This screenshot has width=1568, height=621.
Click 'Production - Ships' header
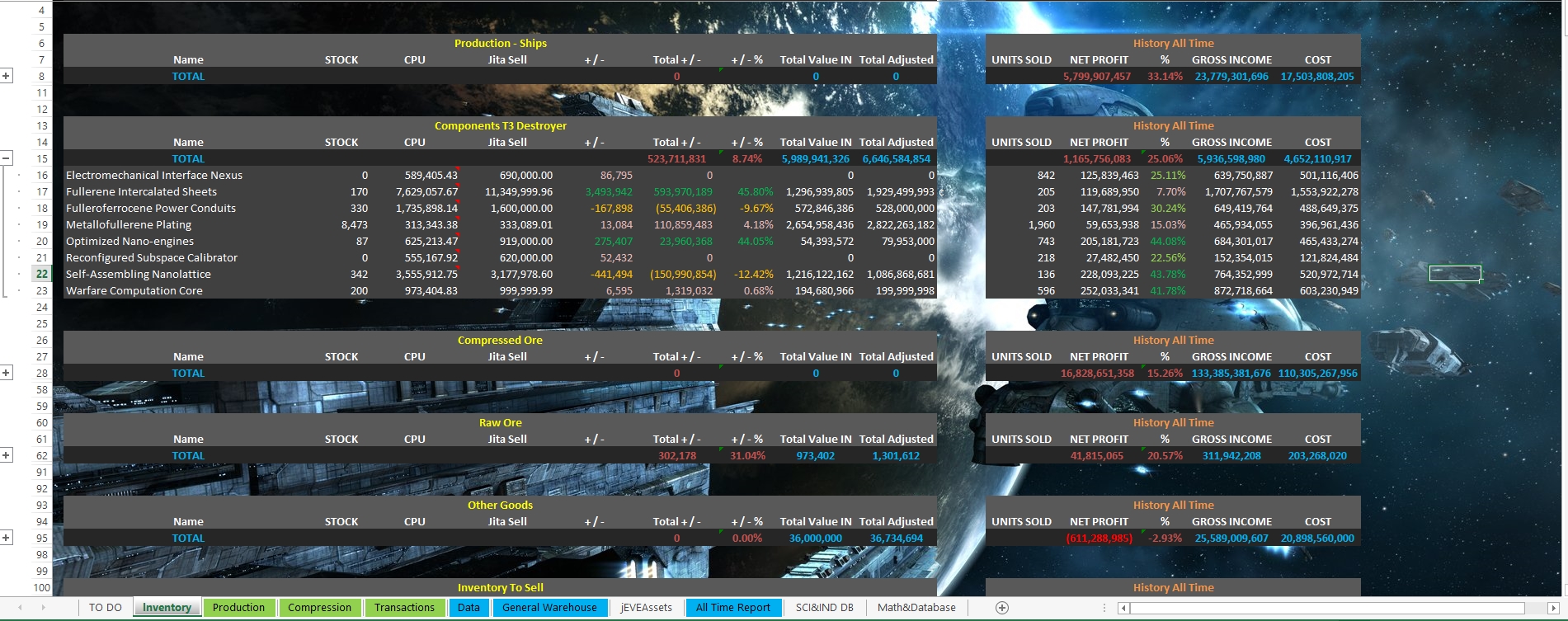click(x=501, y=43)
